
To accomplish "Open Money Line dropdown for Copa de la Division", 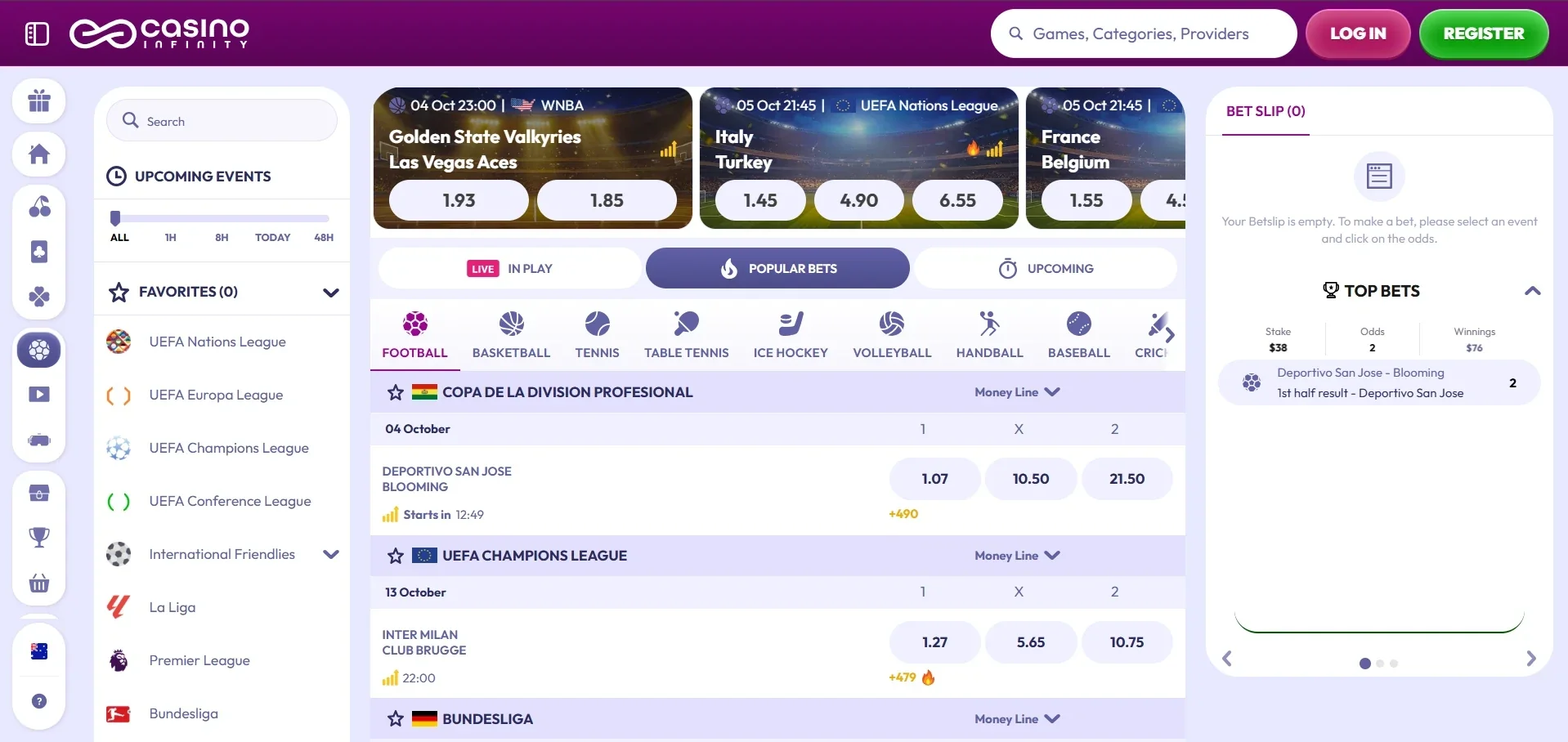I will point(1017,392).
